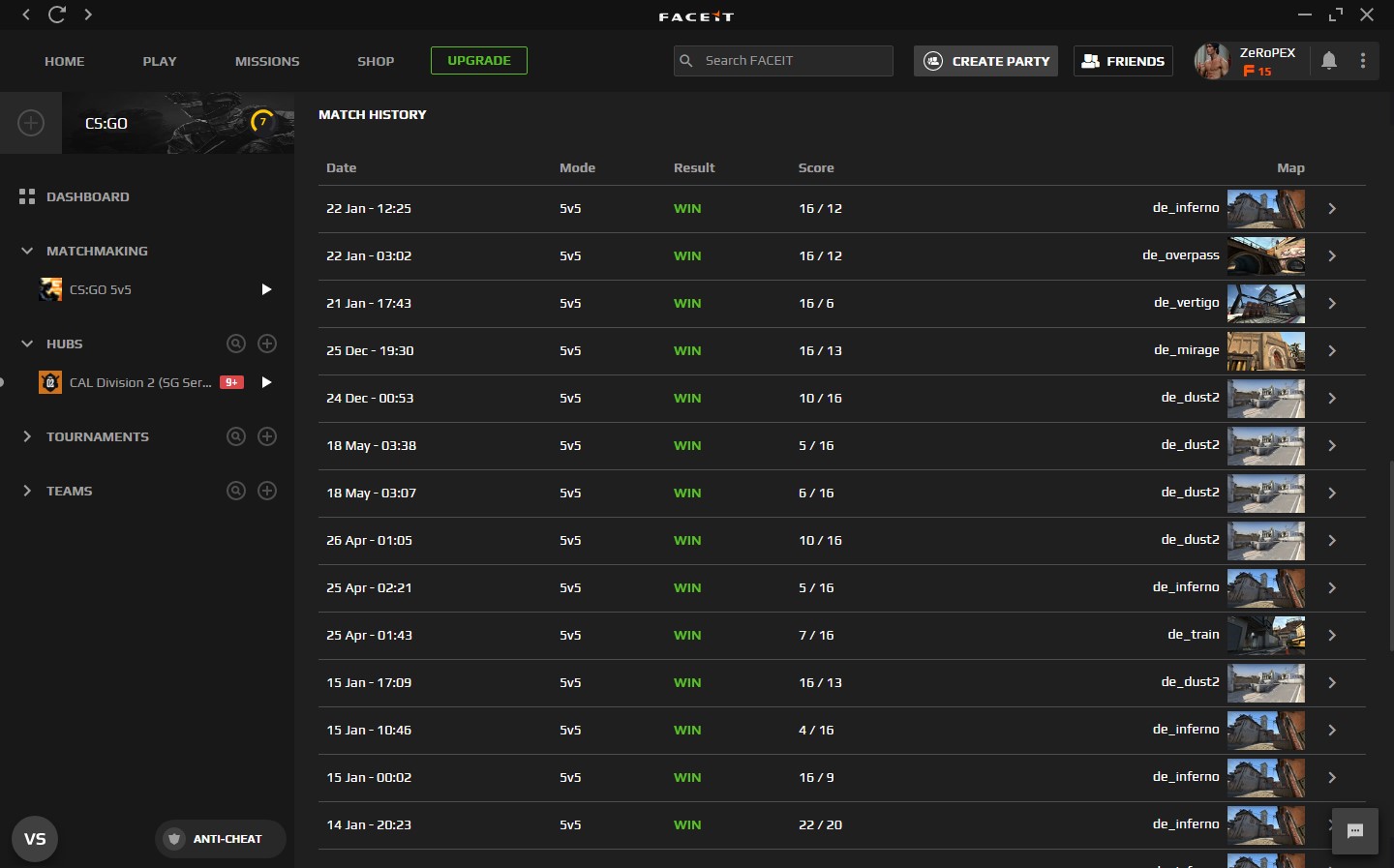
Task: Click the CS:GO 5v5 matchmaking icon
Action: click(50, 289)
